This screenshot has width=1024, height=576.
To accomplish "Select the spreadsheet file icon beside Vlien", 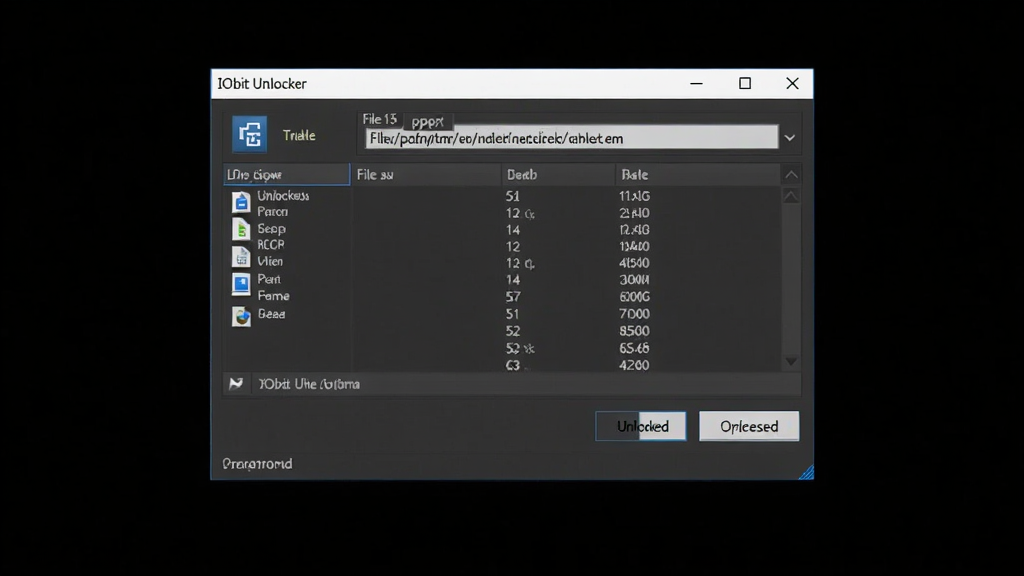I will (241, 257).
